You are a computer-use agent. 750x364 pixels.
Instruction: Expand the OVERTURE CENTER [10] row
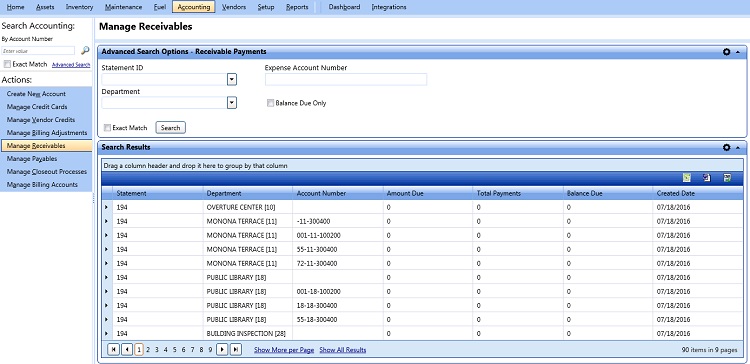pyautogui.click(x=106, y=208)
